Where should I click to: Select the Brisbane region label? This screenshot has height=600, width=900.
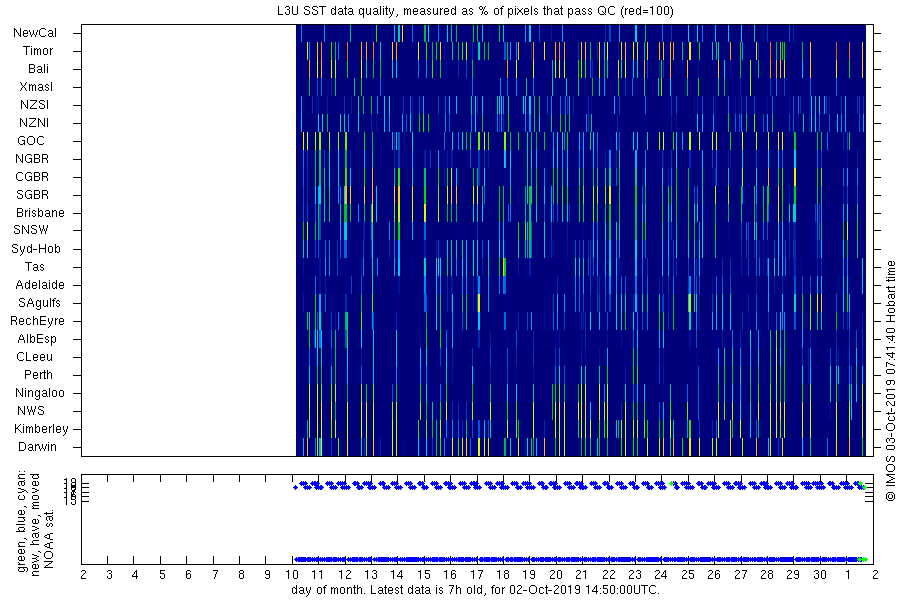coord(40,213)
